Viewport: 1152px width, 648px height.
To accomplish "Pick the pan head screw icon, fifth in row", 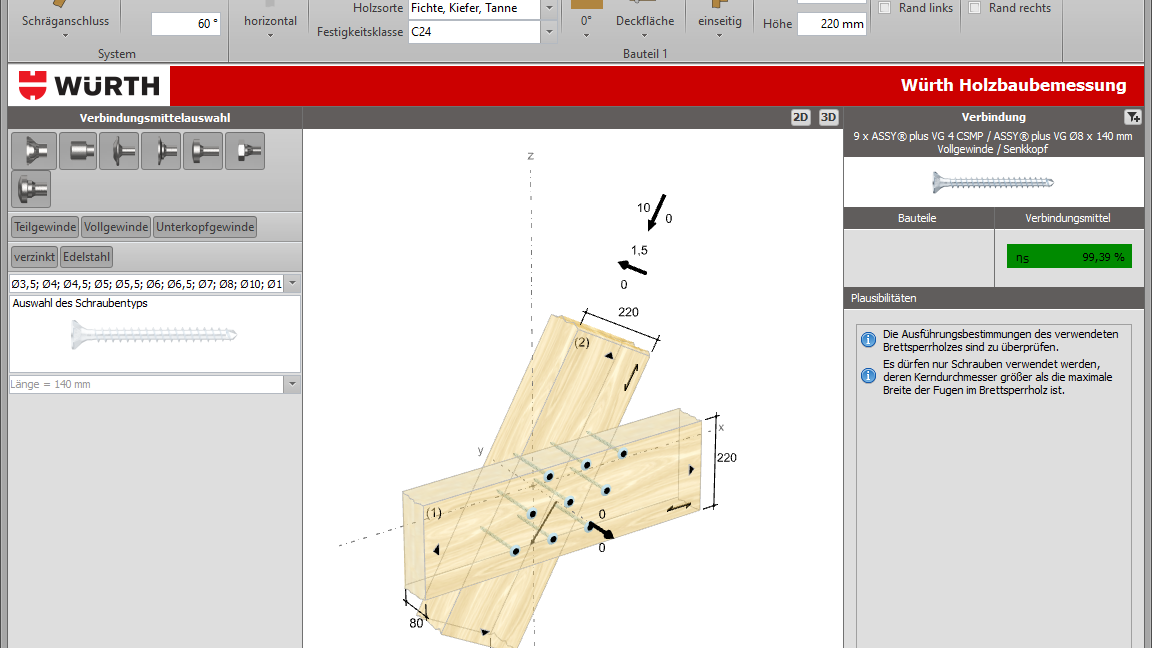I will coord(203,151).
